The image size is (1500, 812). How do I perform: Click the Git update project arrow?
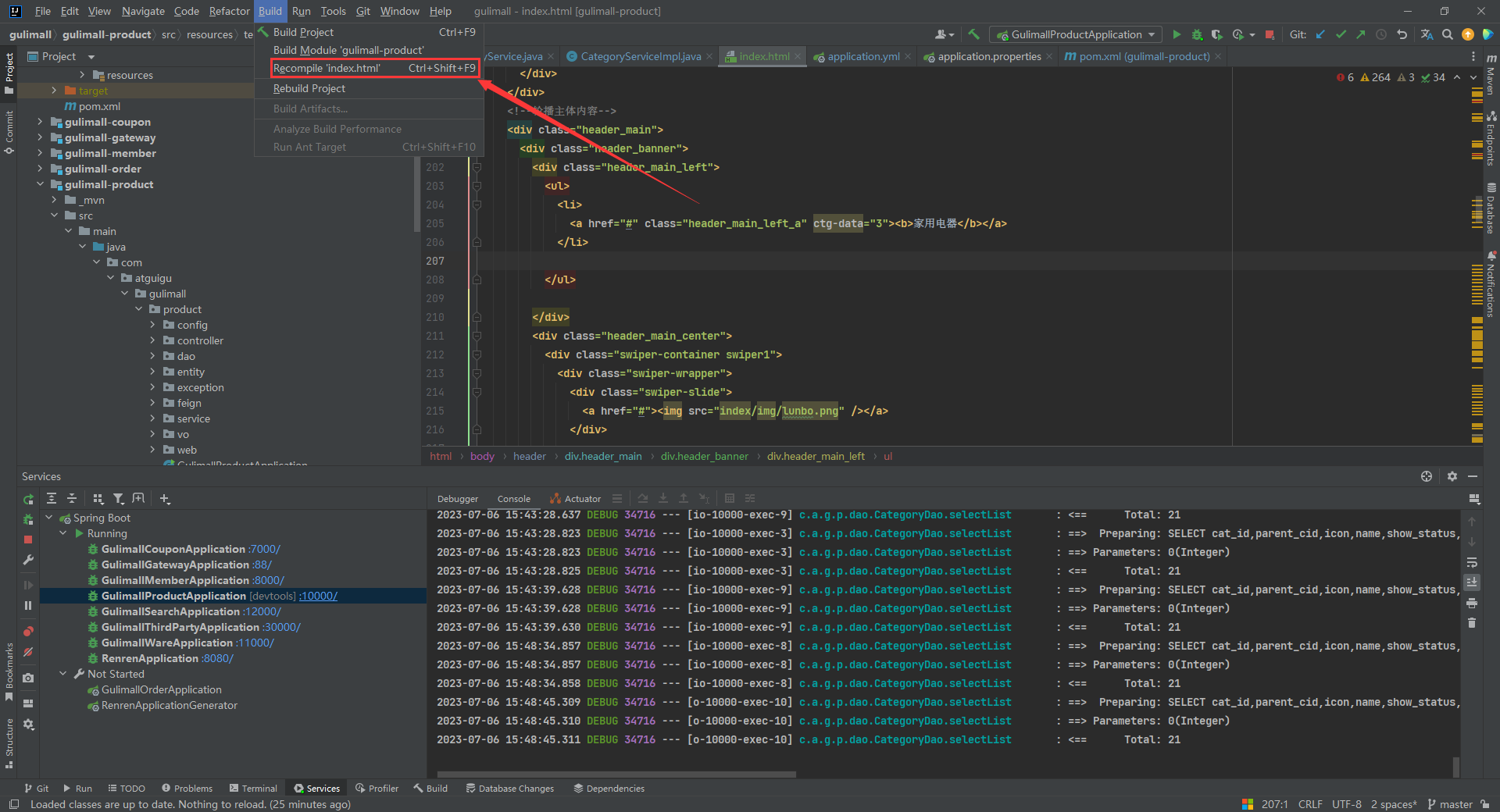1320,34
